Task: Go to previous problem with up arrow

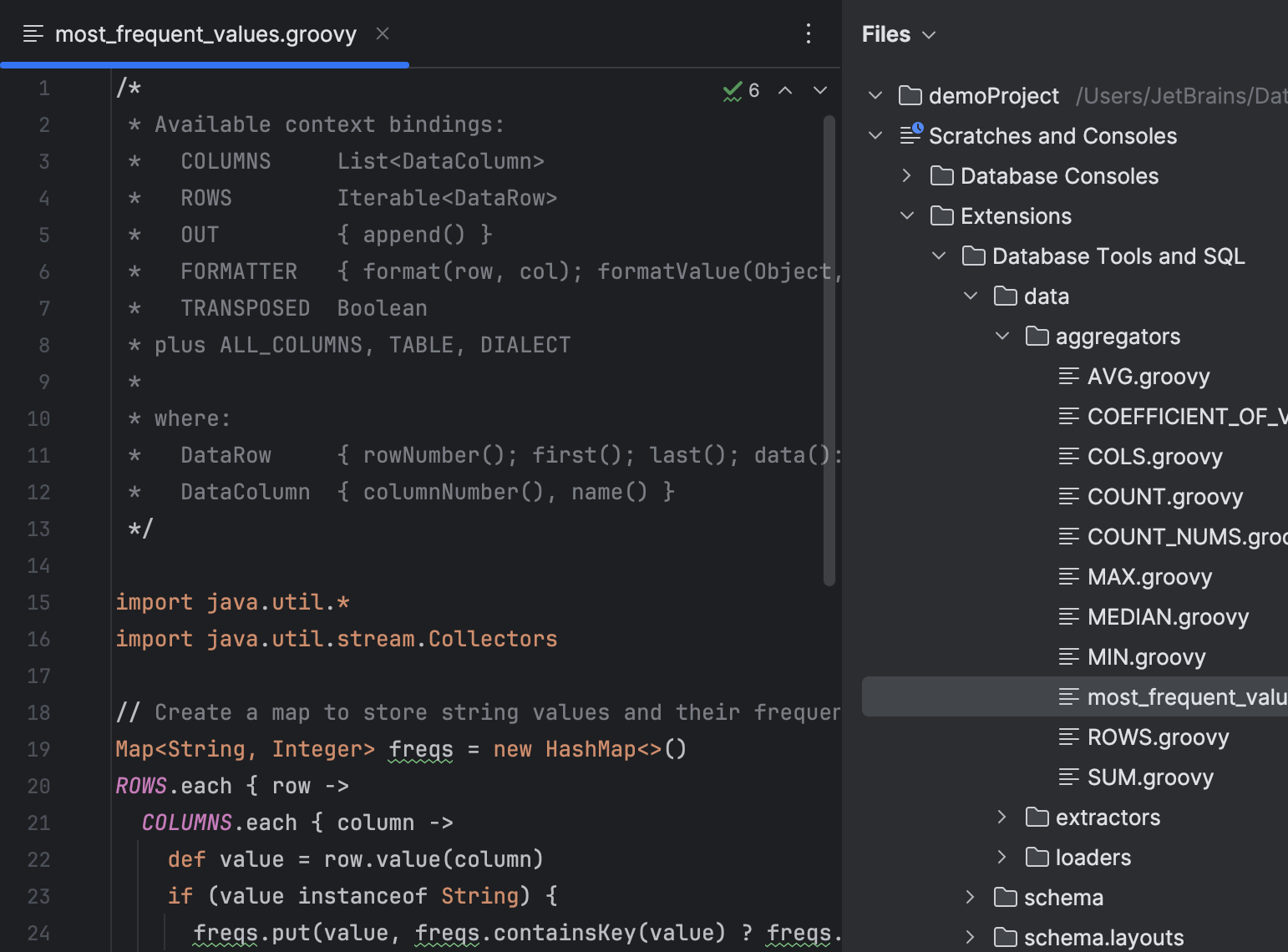Action: click(x=785, y=90)
